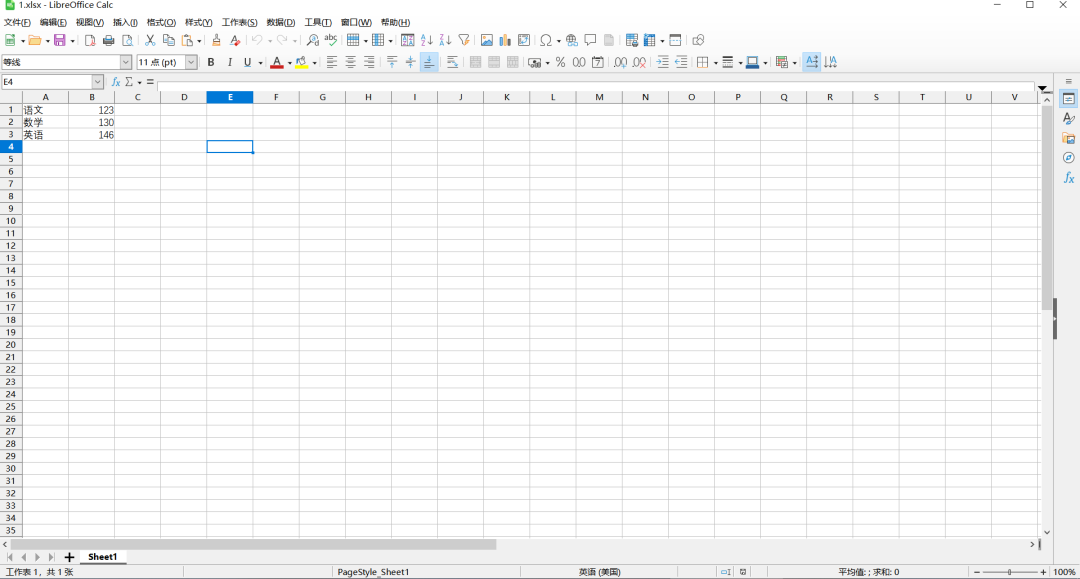Move the status bar zoom slider
This screenshot has width=1080, height=579.
point(1010,572)
